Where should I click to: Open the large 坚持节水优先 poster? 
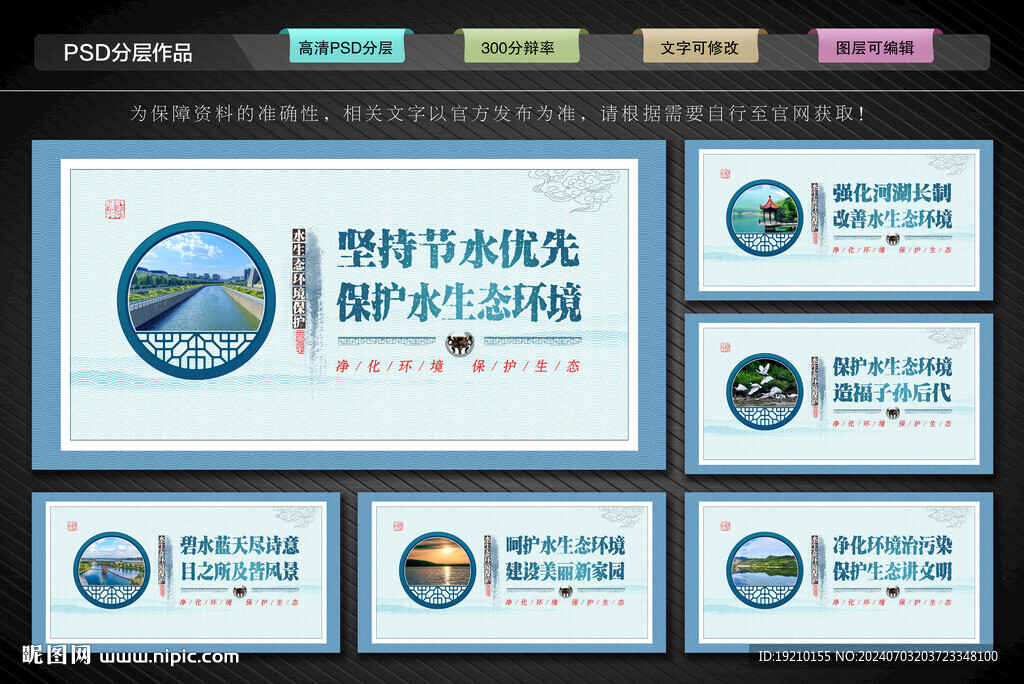pos(349,305)
